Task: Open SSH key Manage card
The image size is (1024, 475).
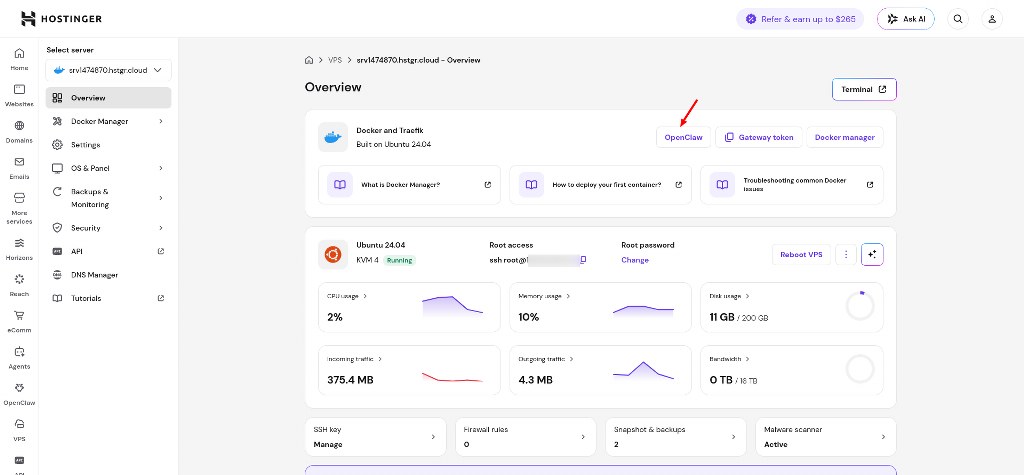Action: click(x=376, y=436)
